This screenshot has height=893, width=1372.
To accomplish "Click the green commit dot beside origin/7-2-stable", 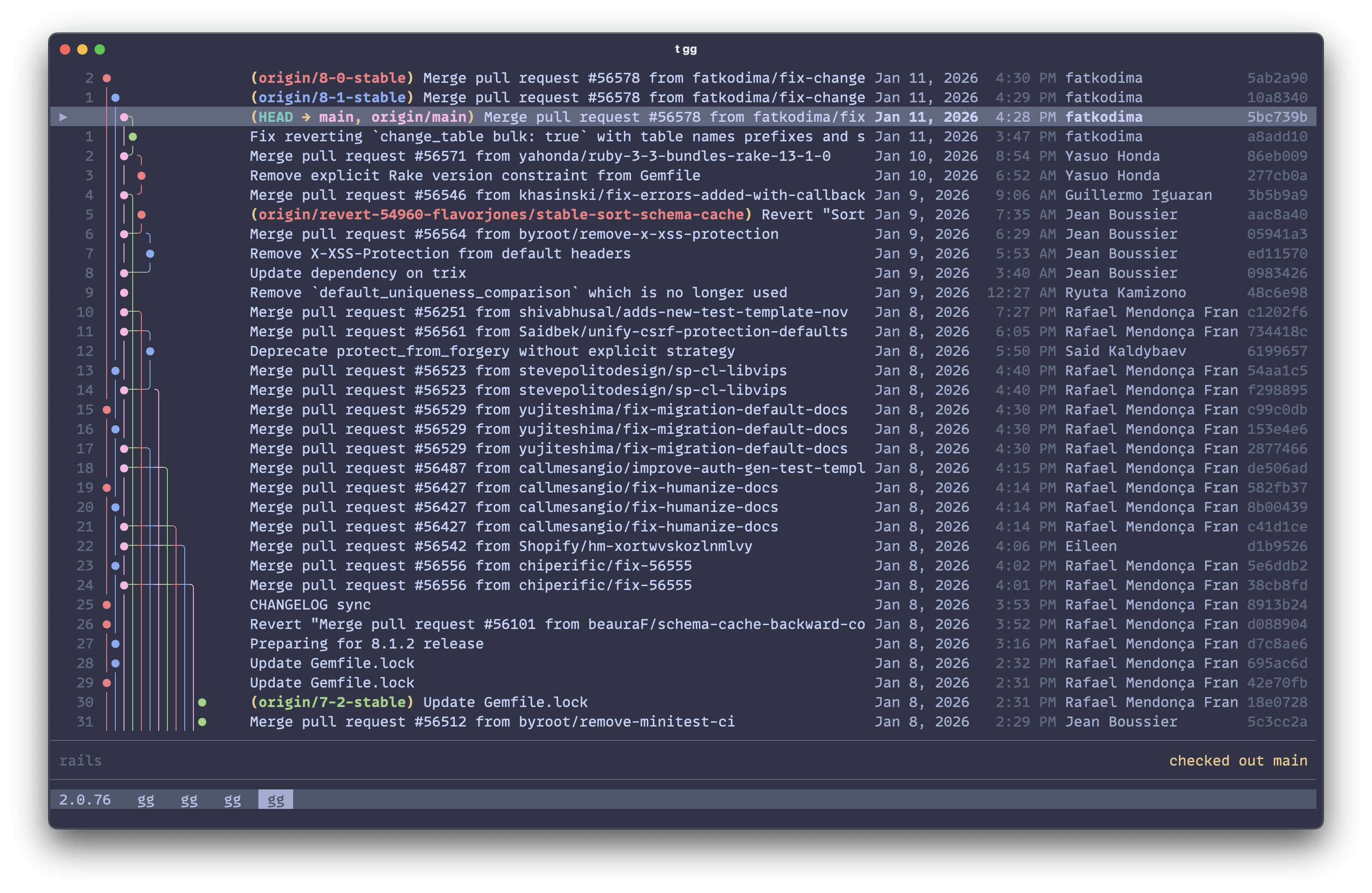I will (203, 702).
